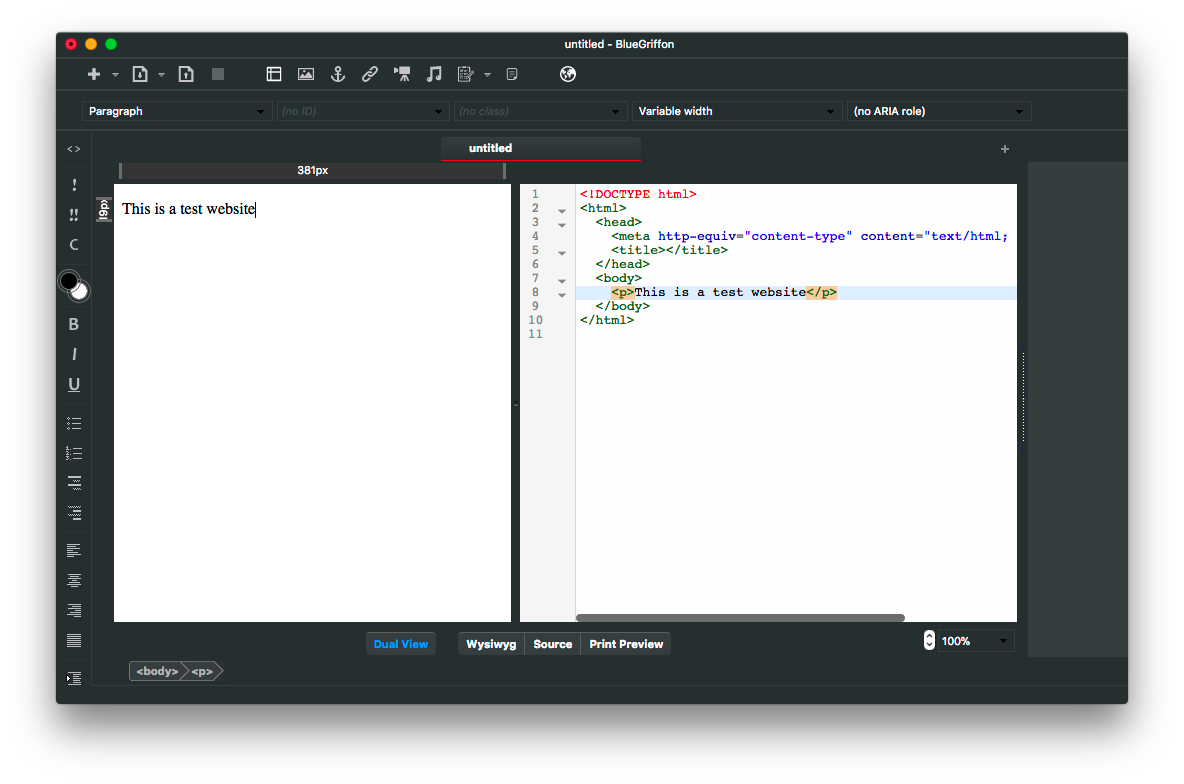
Task: Select the <p> breadcrumb element
Action: point(202,671)
